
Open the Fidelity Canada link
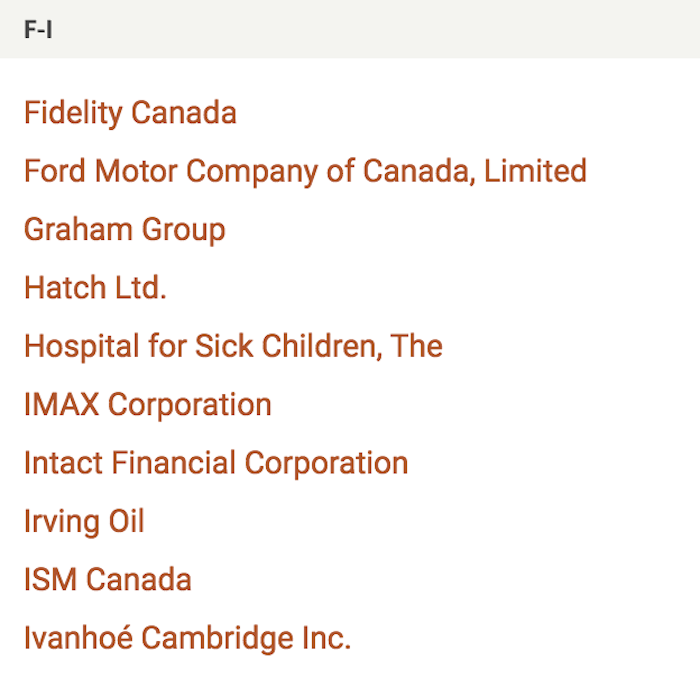point(130,113)
